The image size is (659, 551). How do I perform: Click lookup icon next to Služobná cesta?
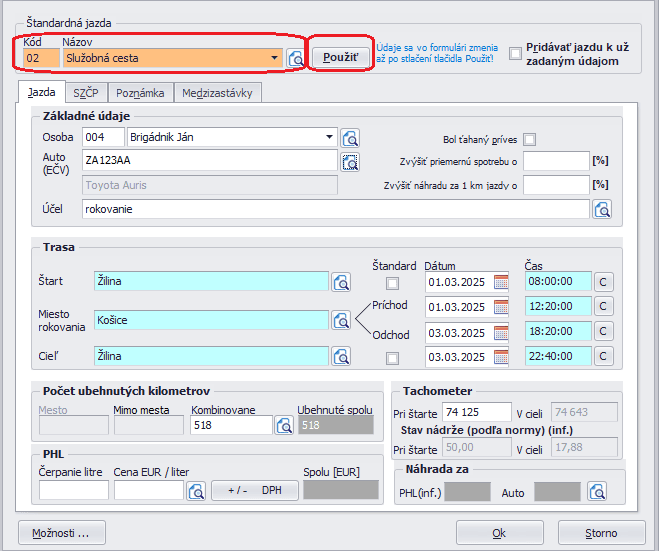[296, 59]
